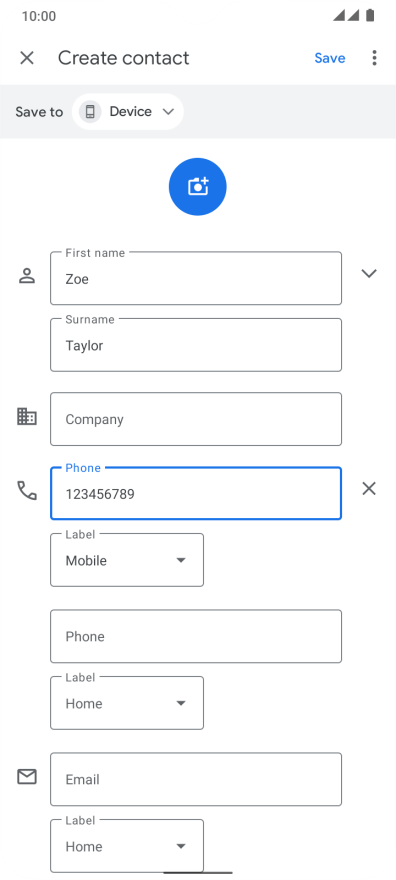
Task: Click the company building icon
Action: coord(27,416)
